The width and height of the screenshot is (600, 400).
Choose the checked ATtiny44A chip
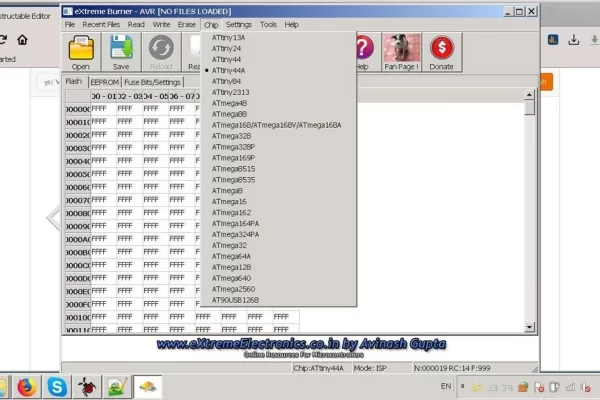click(x=278, y=70)
